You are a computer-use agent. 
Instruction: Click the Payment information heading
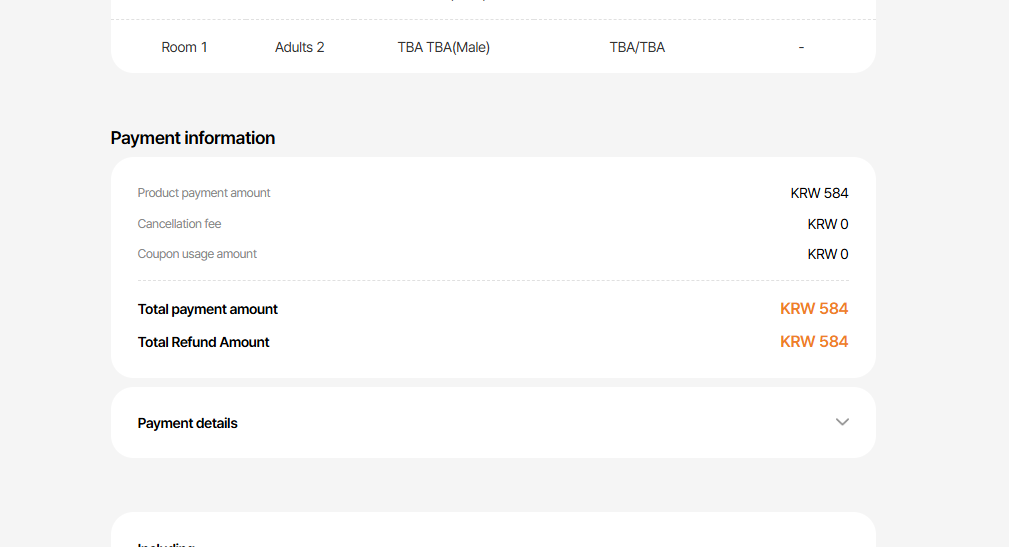pyautogui.click(x=193, y=138)
